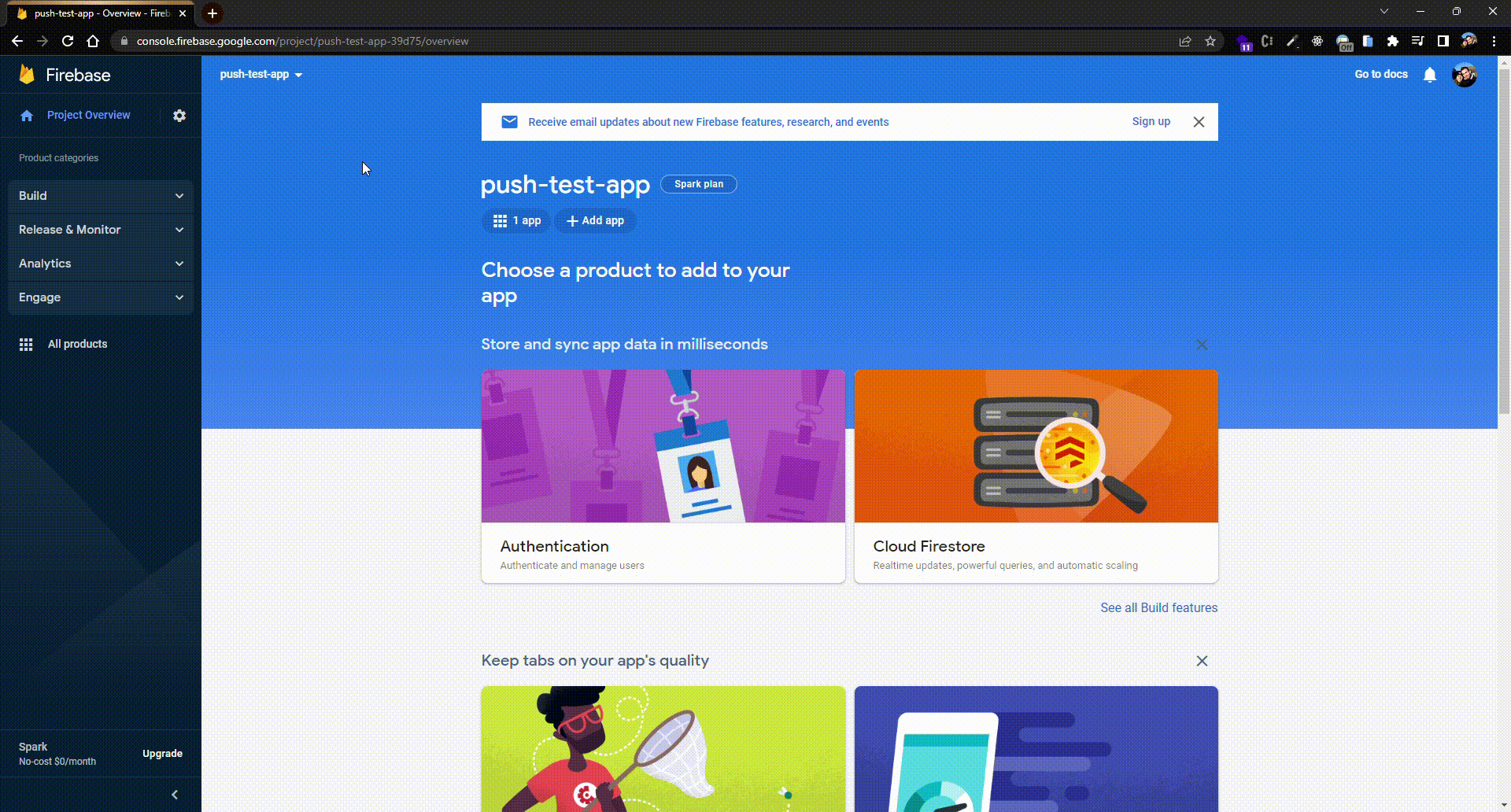The image size is (1511, 812).
Task: Click the All products grid icon
Action: (x=26, y=345)
